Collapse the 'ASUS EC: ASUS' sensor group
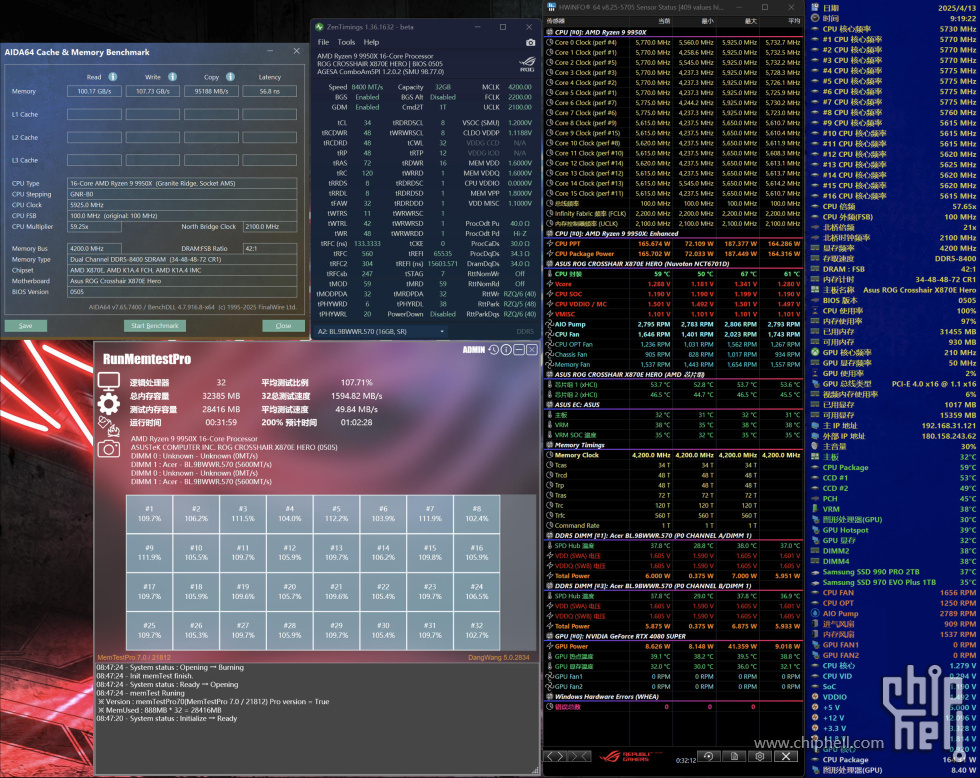Viewport: 980px width, 778px height. click(x=550, y=405)
